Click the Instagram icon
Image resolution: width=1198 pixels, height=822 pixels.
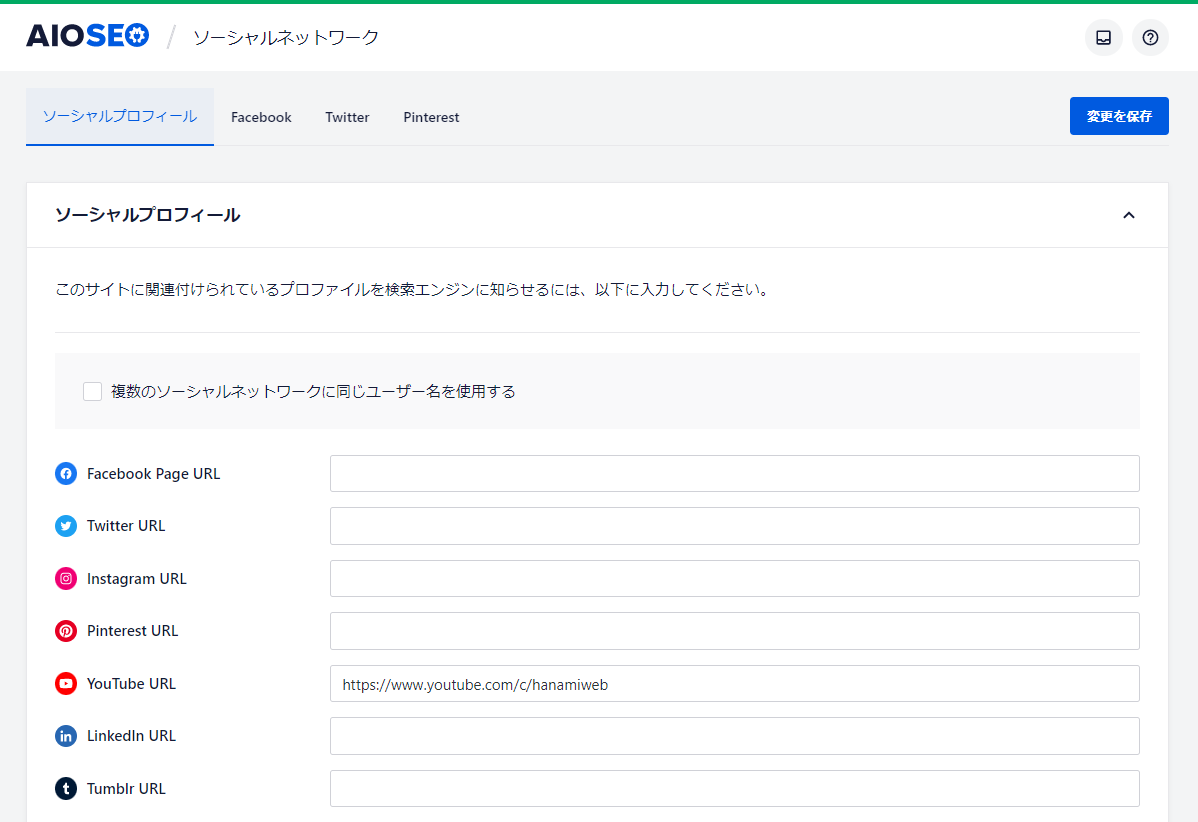66,579
